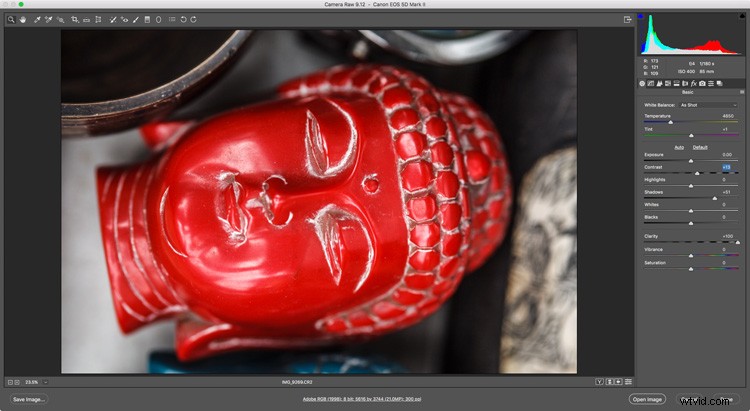Adjust the Temperature slider handle
Screen dimensions: 750x411
click(x=671, y=122)
